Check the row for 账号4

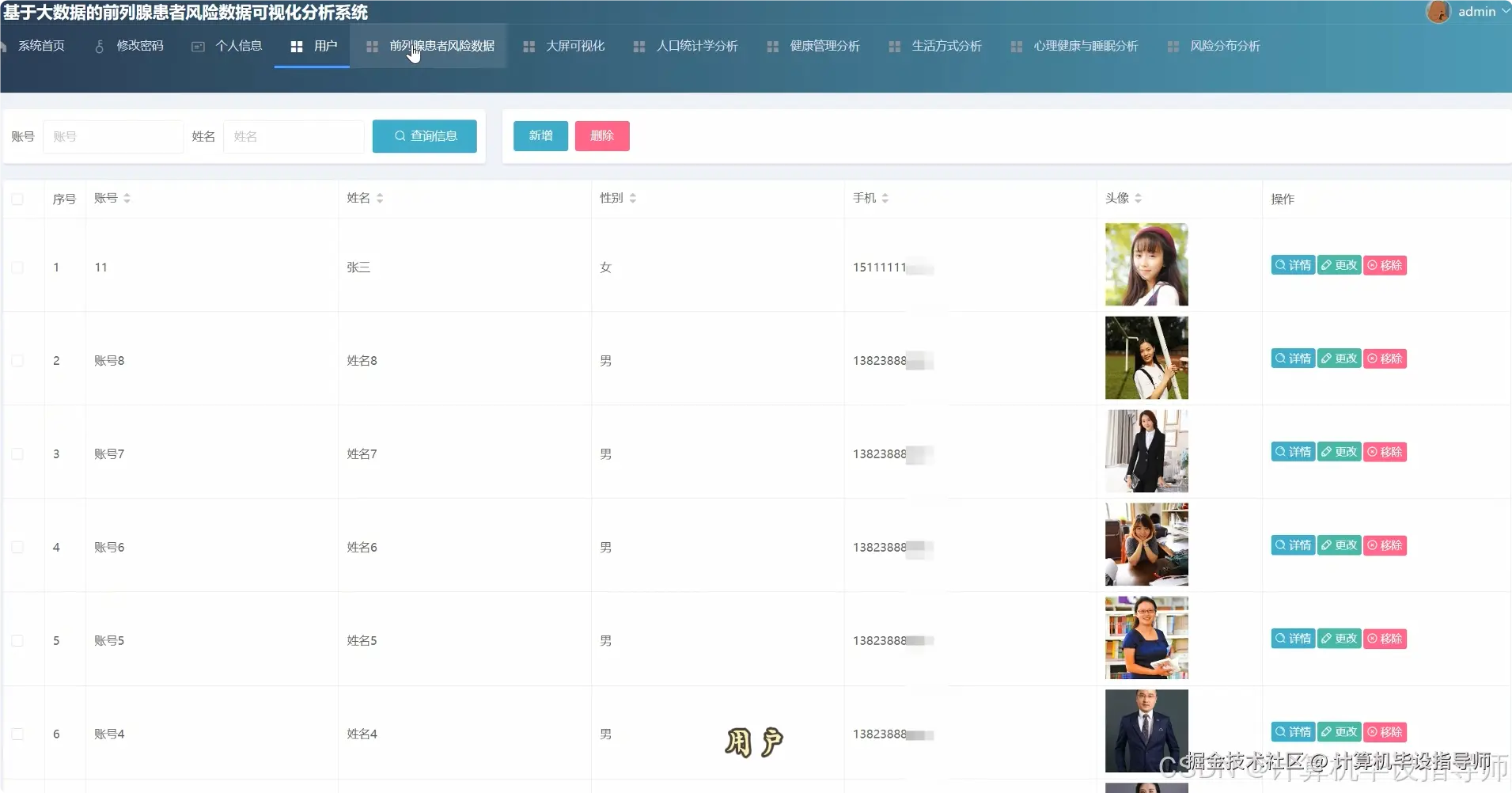pos(17,734)
